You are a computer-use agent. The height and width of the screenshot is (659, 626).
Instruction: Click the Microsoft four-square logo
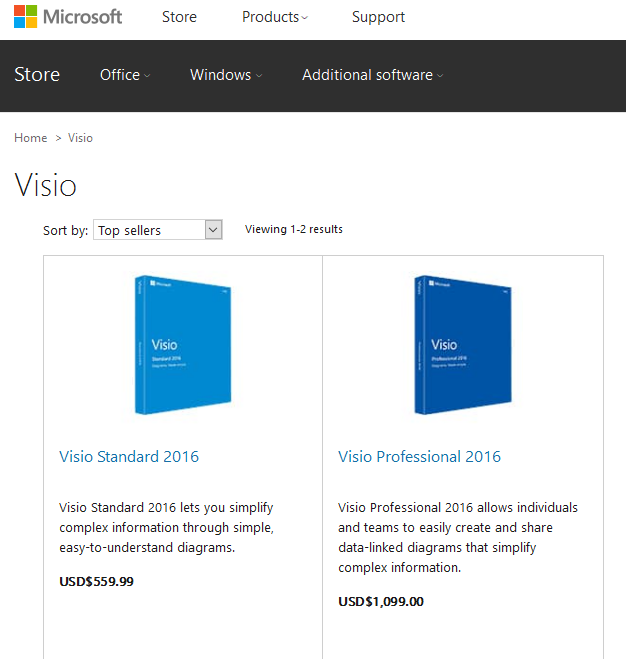pyautogui.click(x=26, y=17)
